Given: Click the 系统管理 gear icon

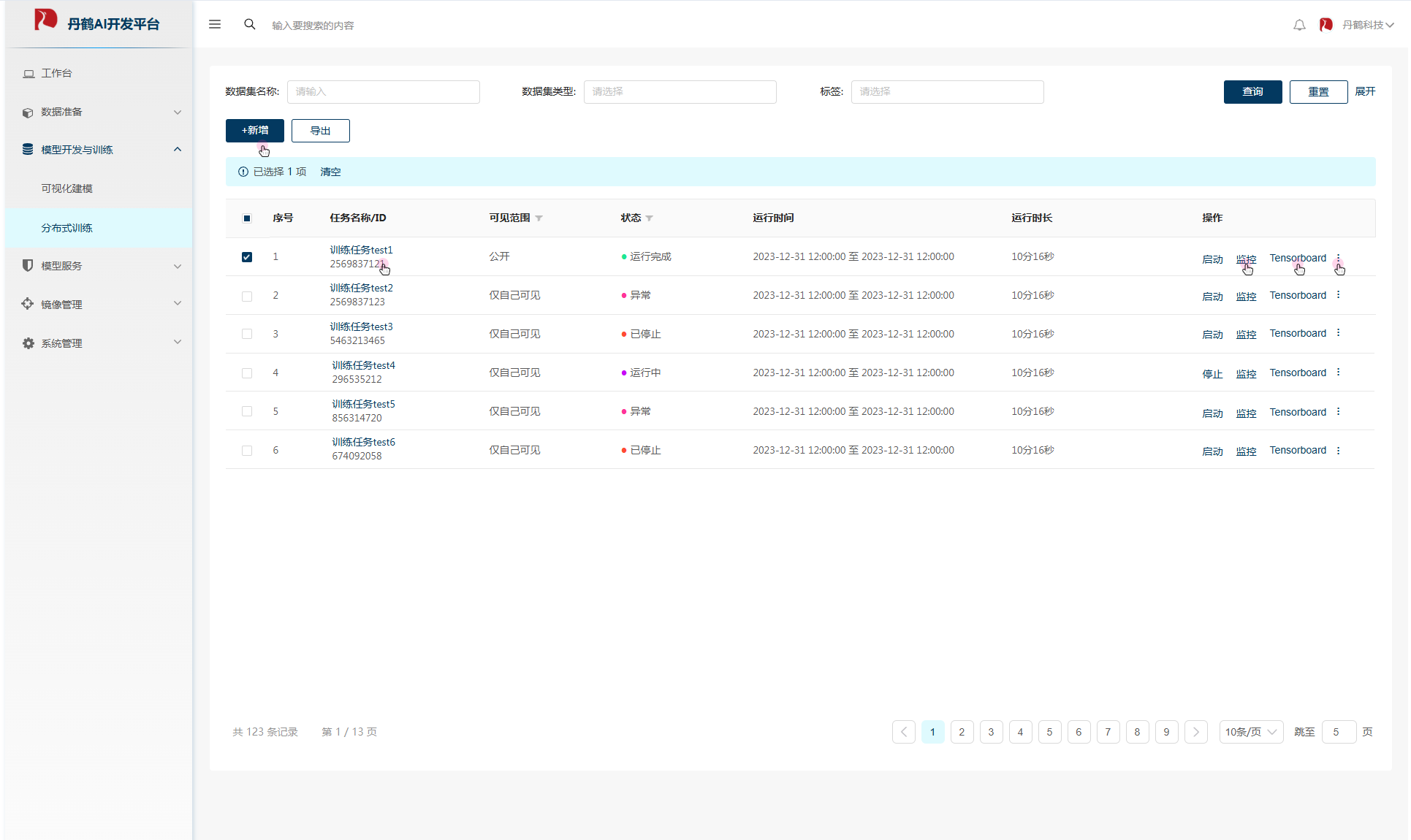Looking at the screenshot, I should pyautogui.click(x=28, y=343).
